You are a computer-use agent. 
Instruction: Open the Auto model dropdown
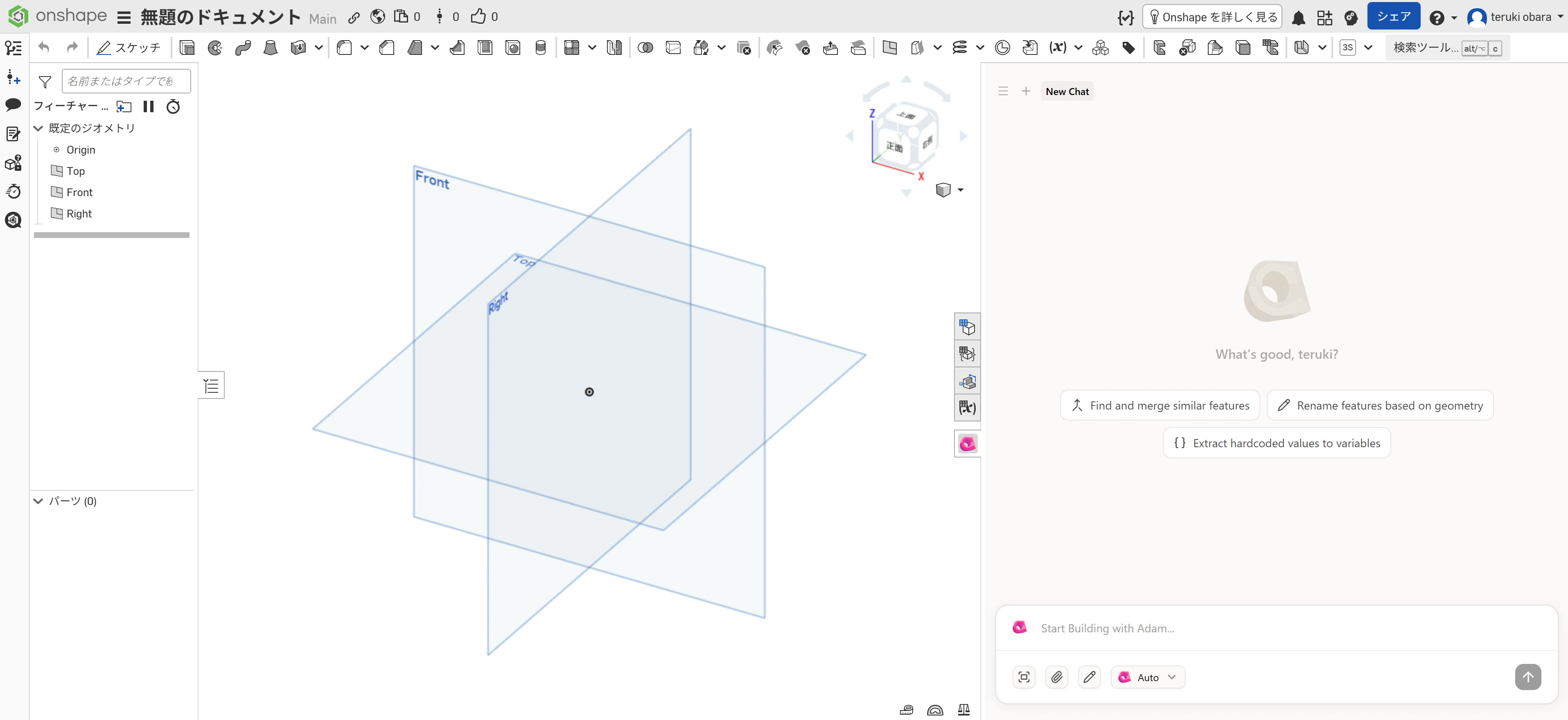point(1148,677)
